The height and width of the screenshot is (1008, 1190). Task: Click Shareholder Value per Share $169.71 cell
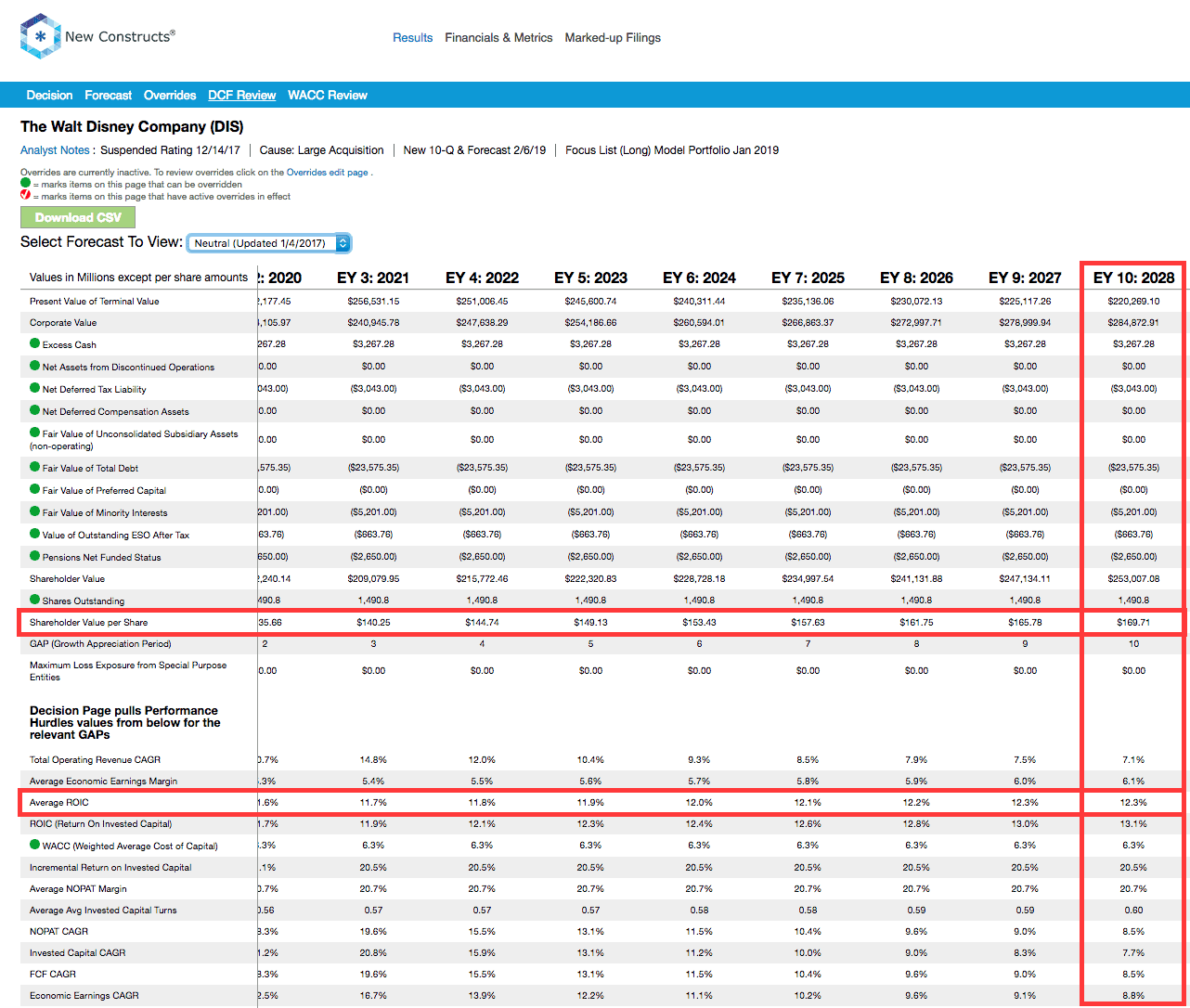pyautogui.click(x=1133, y=622)
